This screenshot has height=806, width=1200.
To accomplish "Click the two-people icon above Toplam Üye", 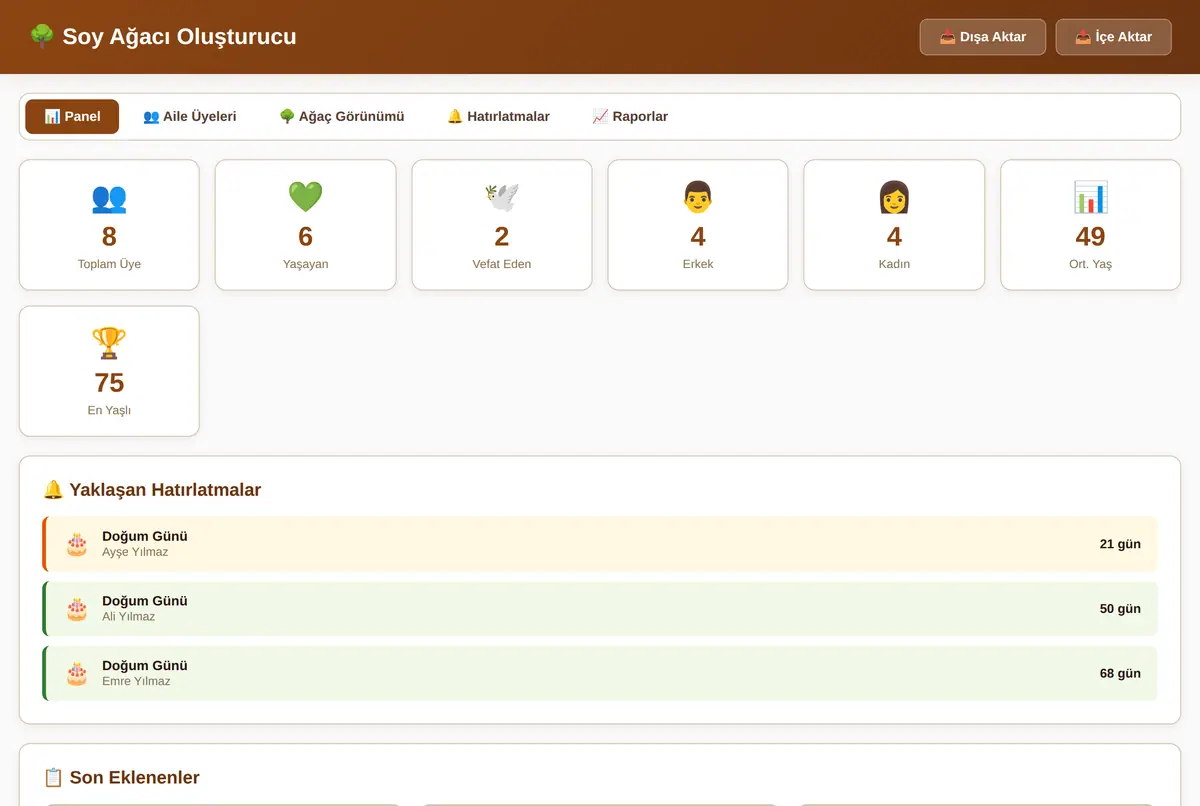I will click(x=109, y=197).
